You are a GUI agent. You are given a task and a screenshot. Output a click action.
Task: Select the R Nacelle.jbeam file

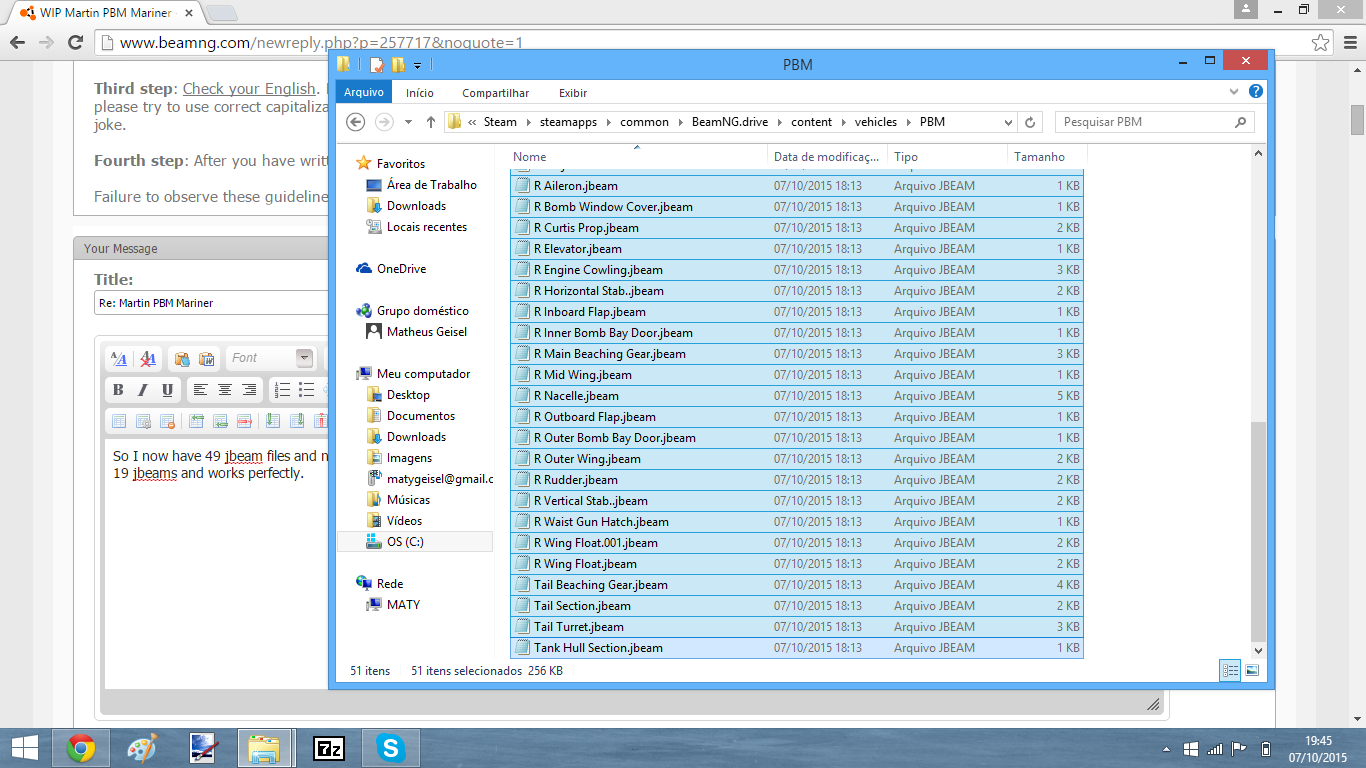576,396
